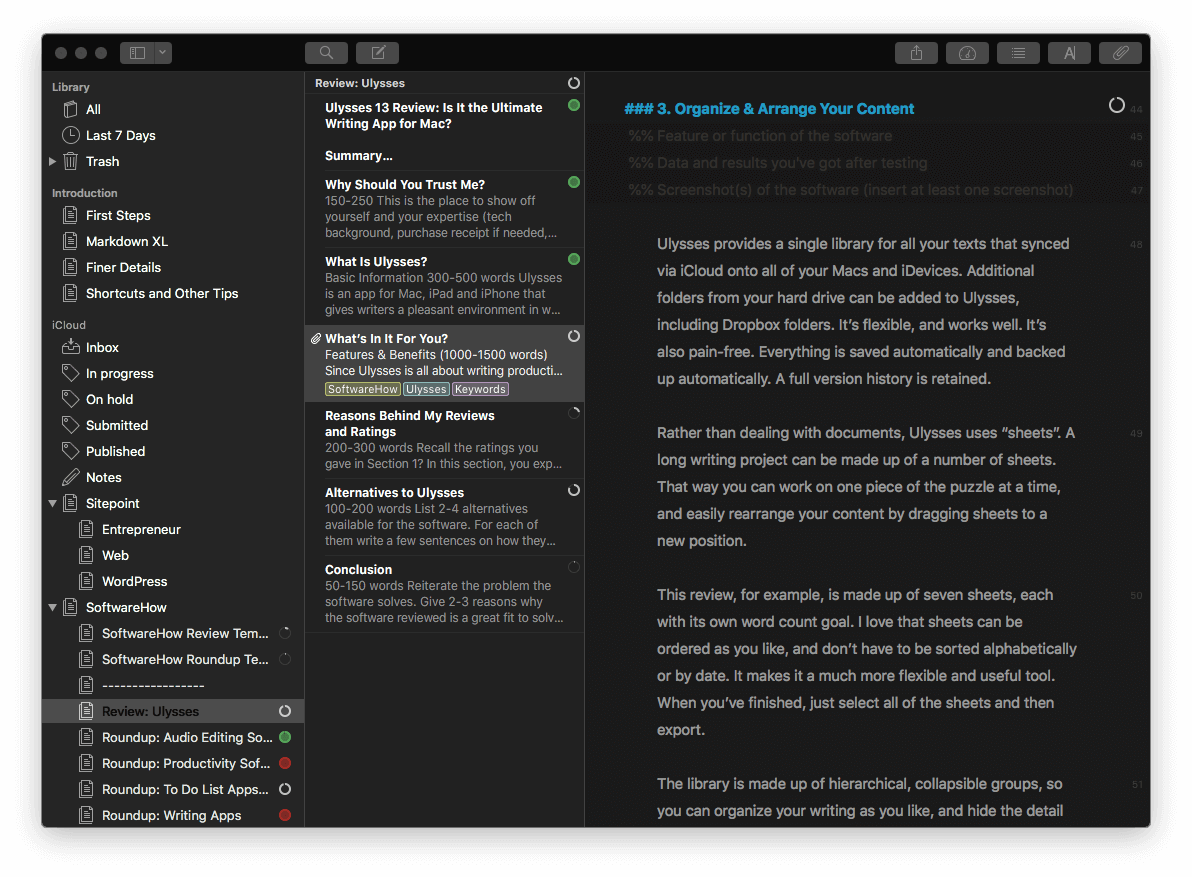Open Finer Details in Introduction
This screenshot has width=1192, height=877.
point(173,267)
